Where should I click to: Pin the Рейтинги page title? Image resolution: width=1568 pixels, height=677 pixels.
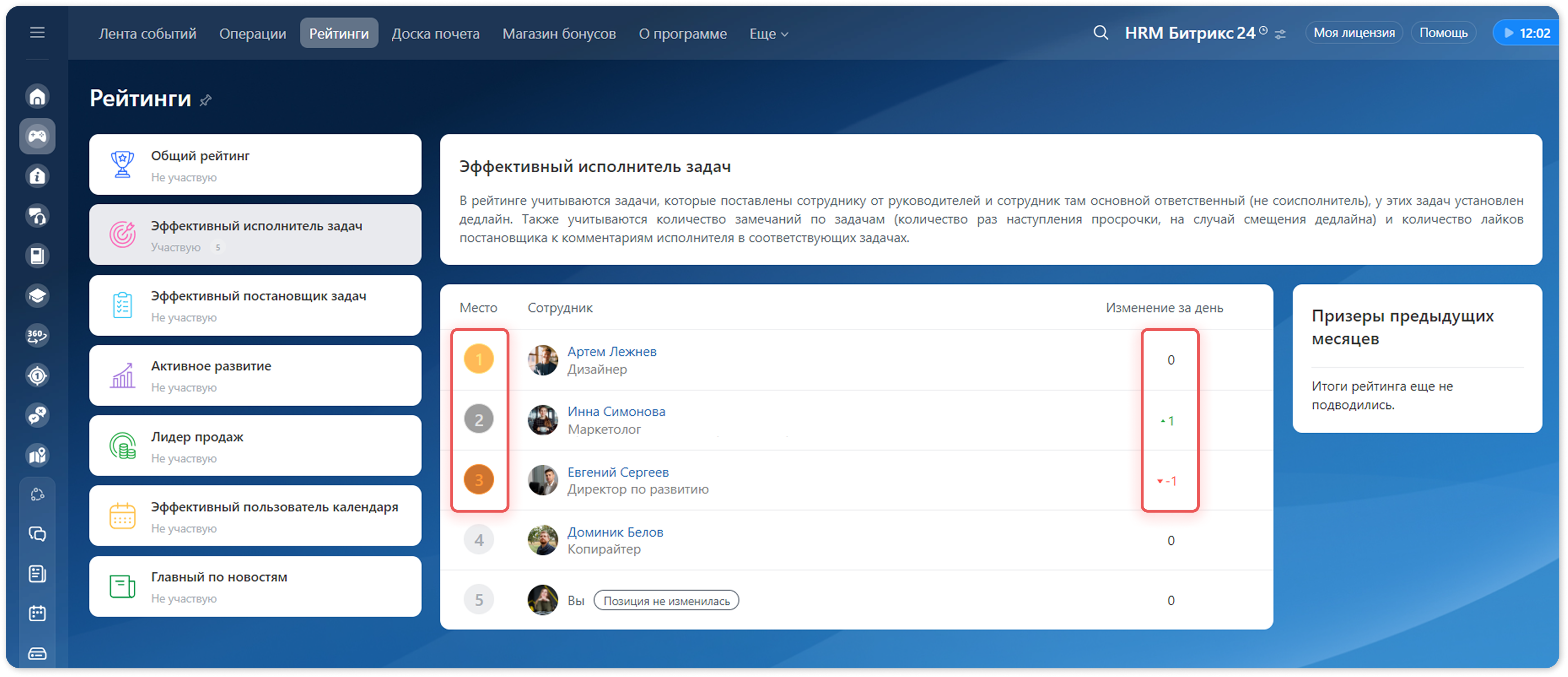click(x=206, y=101)
